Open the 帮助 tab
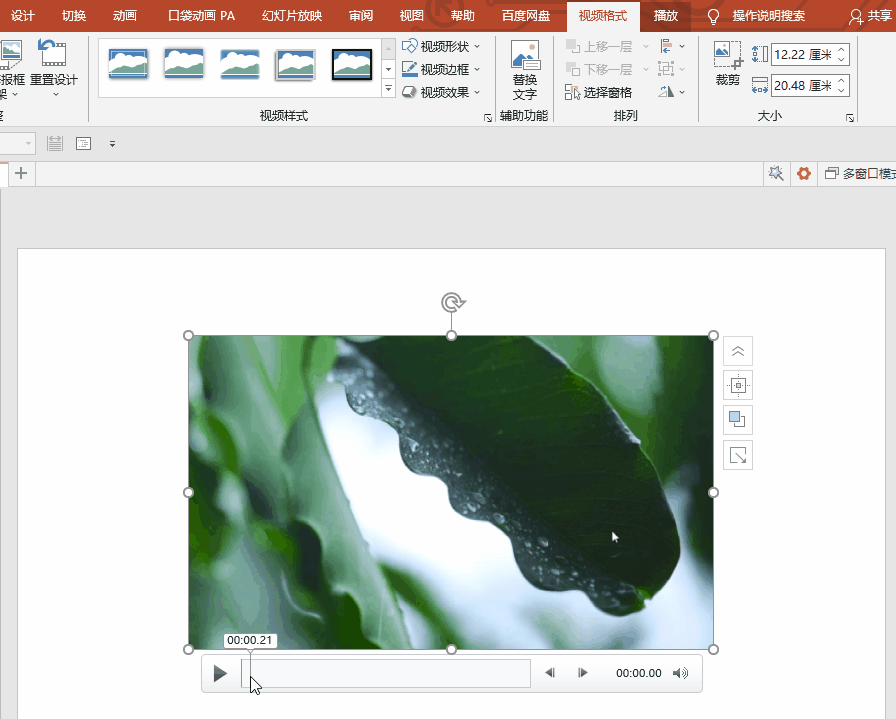 point(462,15)
